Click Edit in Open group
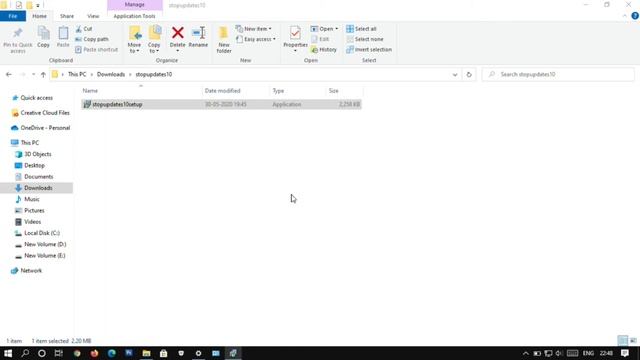Screen dimensions: 640x360 (320, 39)
